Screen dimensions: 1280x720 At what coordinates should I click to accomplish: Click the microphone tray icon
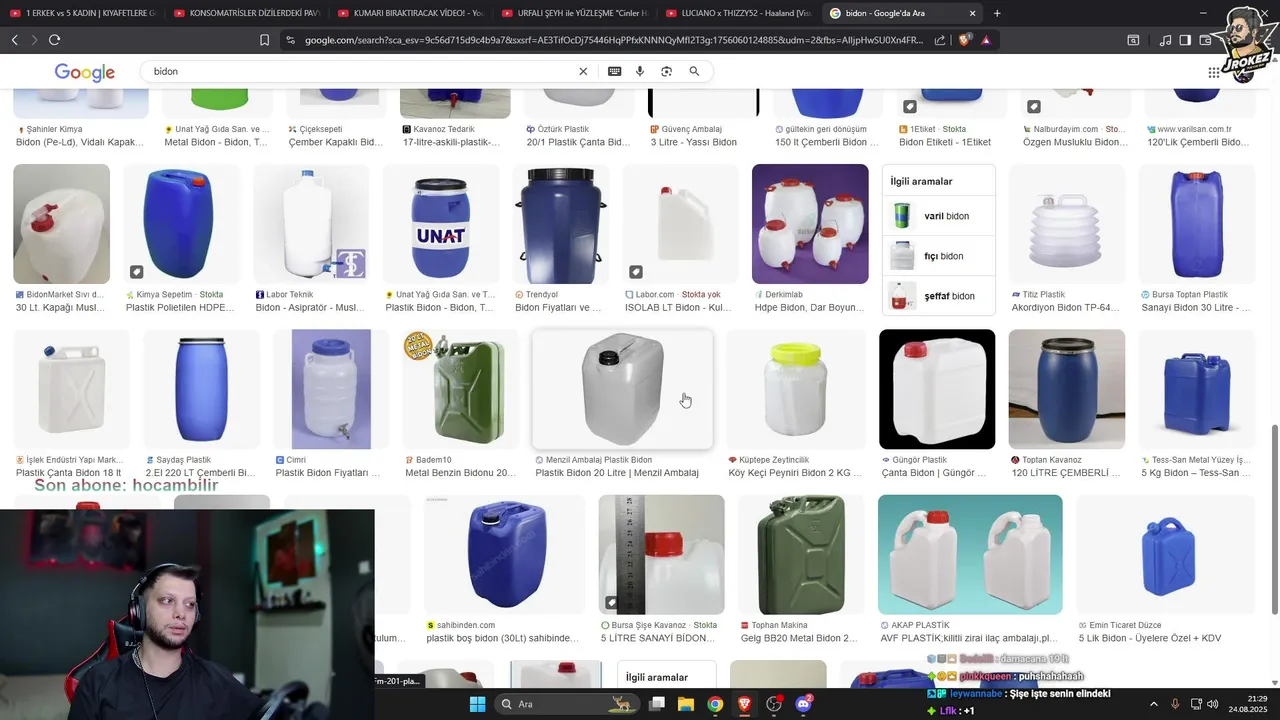click(x=1175, y=704)
